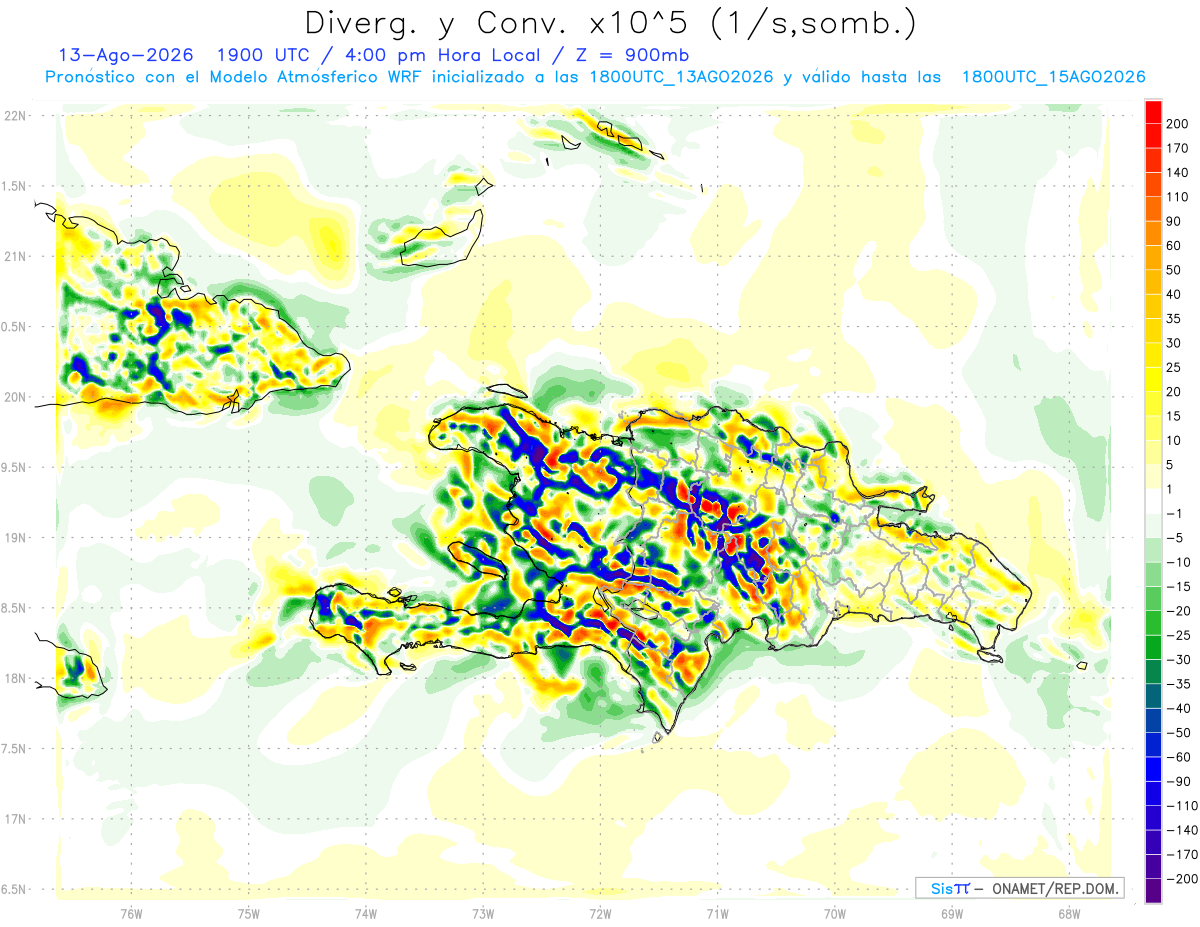Click the colorbar value -90
Image resolution: width=1200 pixels, height=927 pixels.
[x=1177, y=782]
